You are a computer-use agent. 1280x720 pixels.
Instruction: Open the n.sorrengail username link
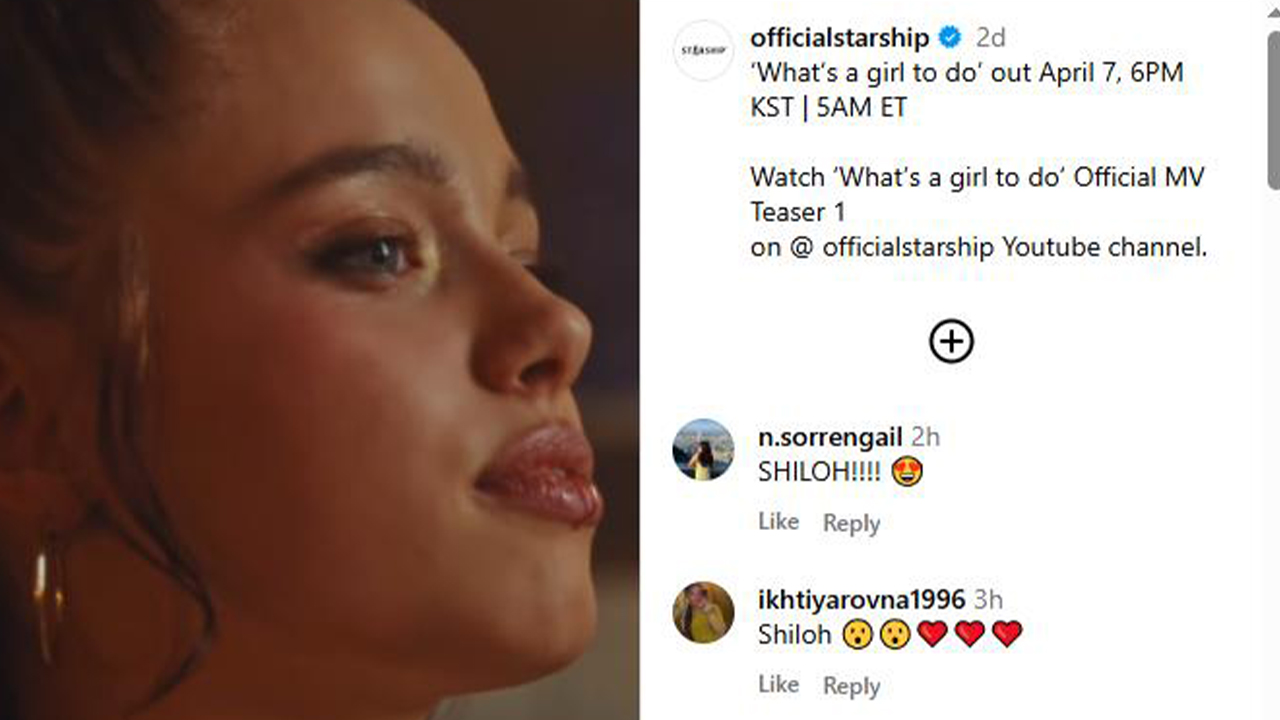(x=830, y=437)
